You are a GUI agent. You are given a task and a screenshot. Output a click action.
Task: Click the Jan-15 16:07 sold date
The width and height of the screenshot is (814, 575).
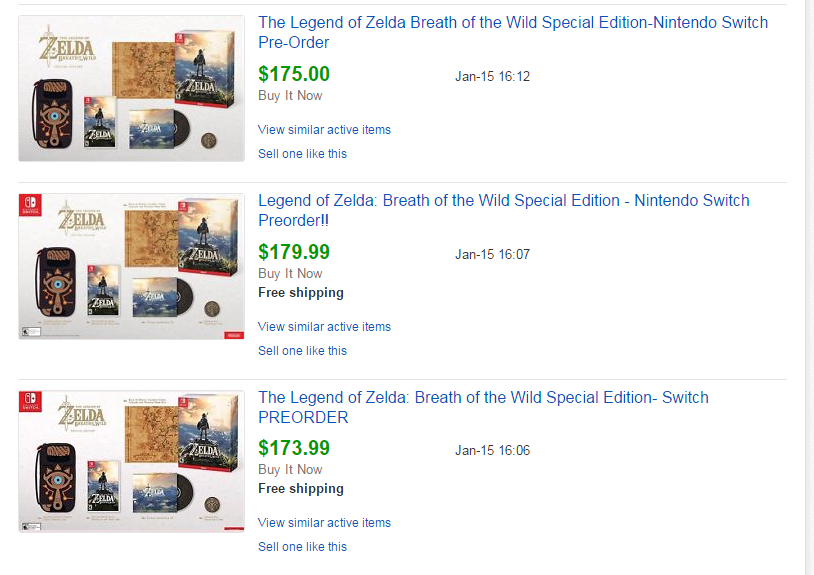[493, 255]
